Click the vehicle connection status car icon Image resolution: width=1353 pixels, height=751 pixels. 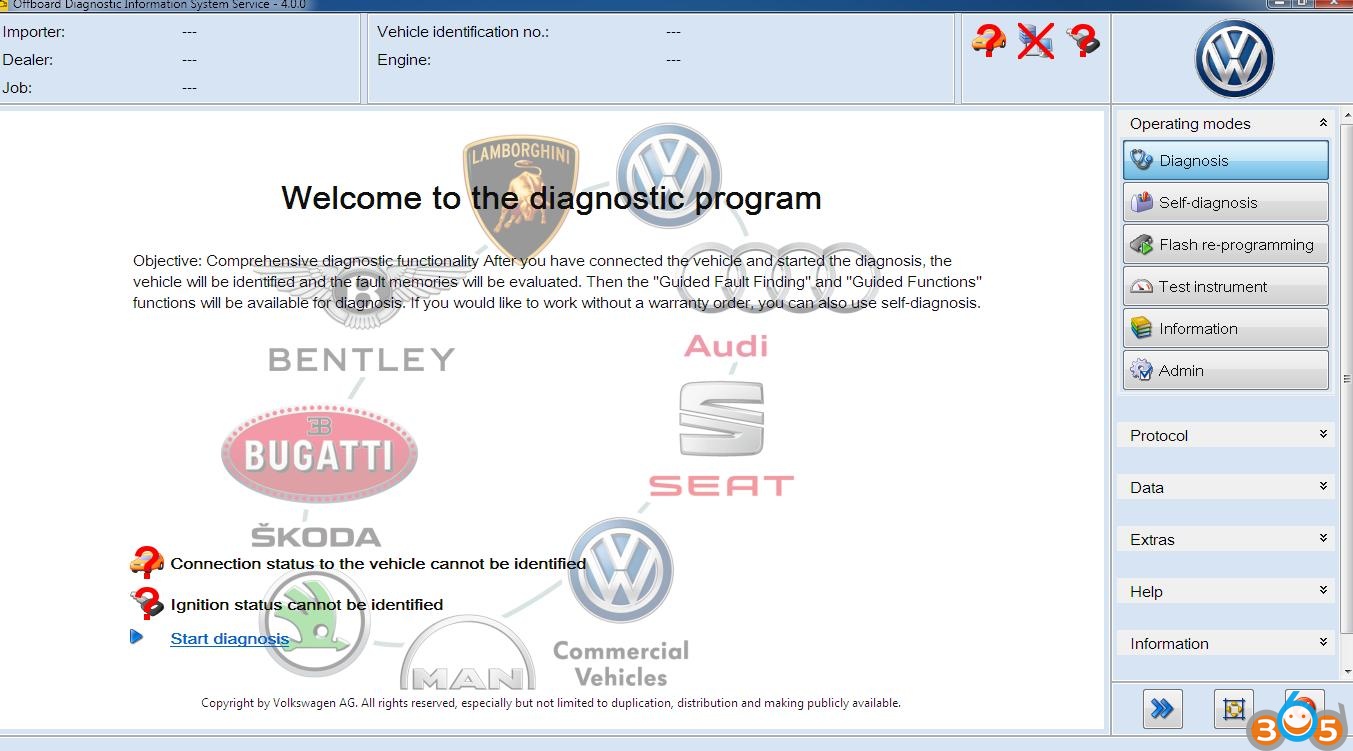pos(988,41)
